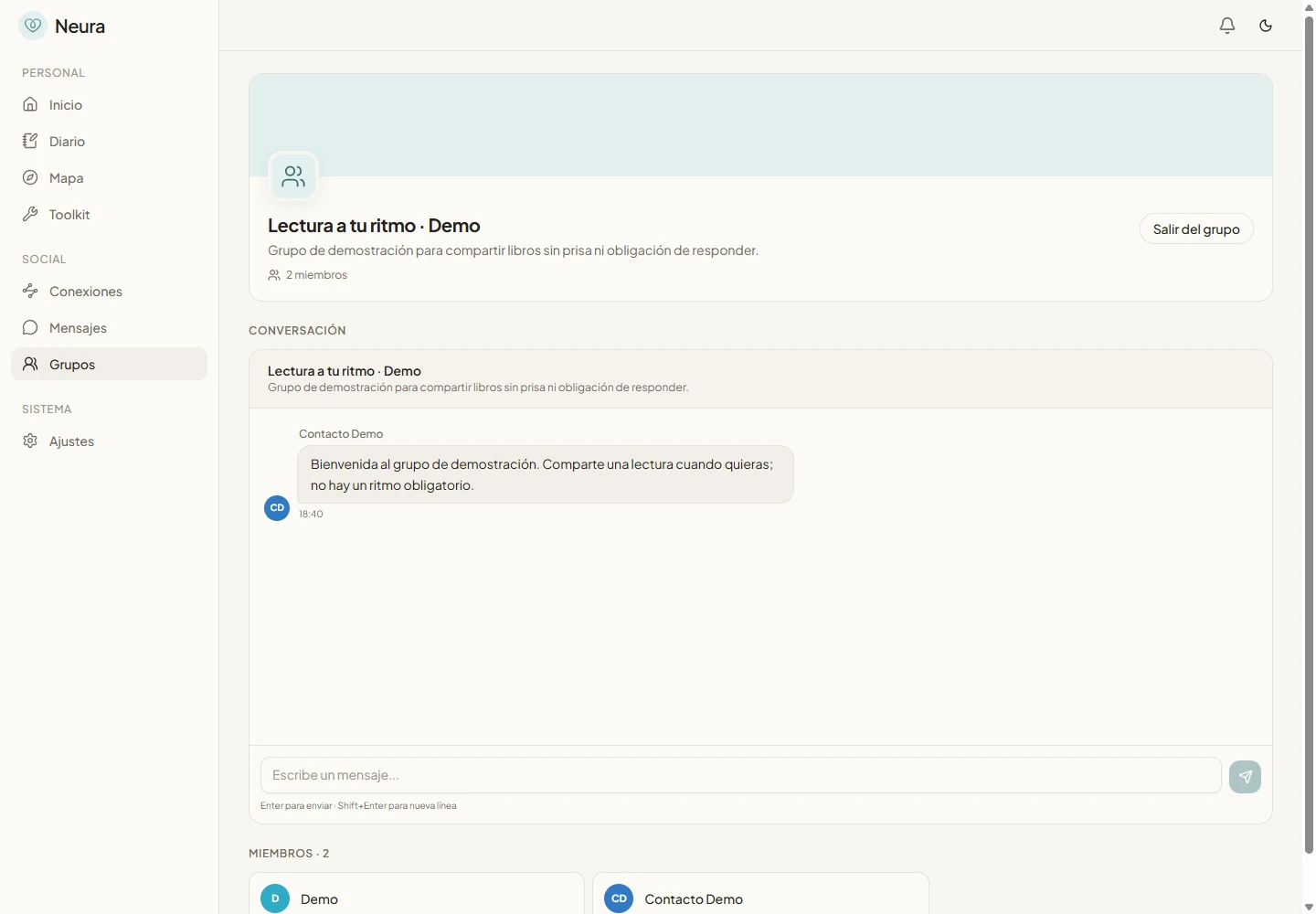
Task: Click the Neura heart logo icon
Action: (33, 26)
